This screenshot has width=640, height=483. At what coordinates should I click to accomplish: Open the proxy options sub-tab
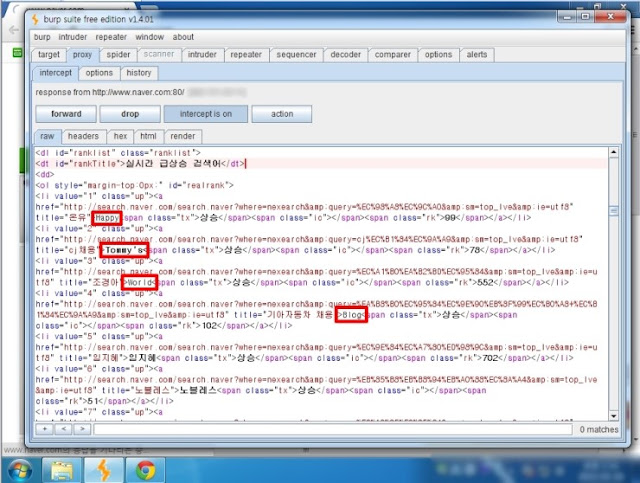click(99, 73)
